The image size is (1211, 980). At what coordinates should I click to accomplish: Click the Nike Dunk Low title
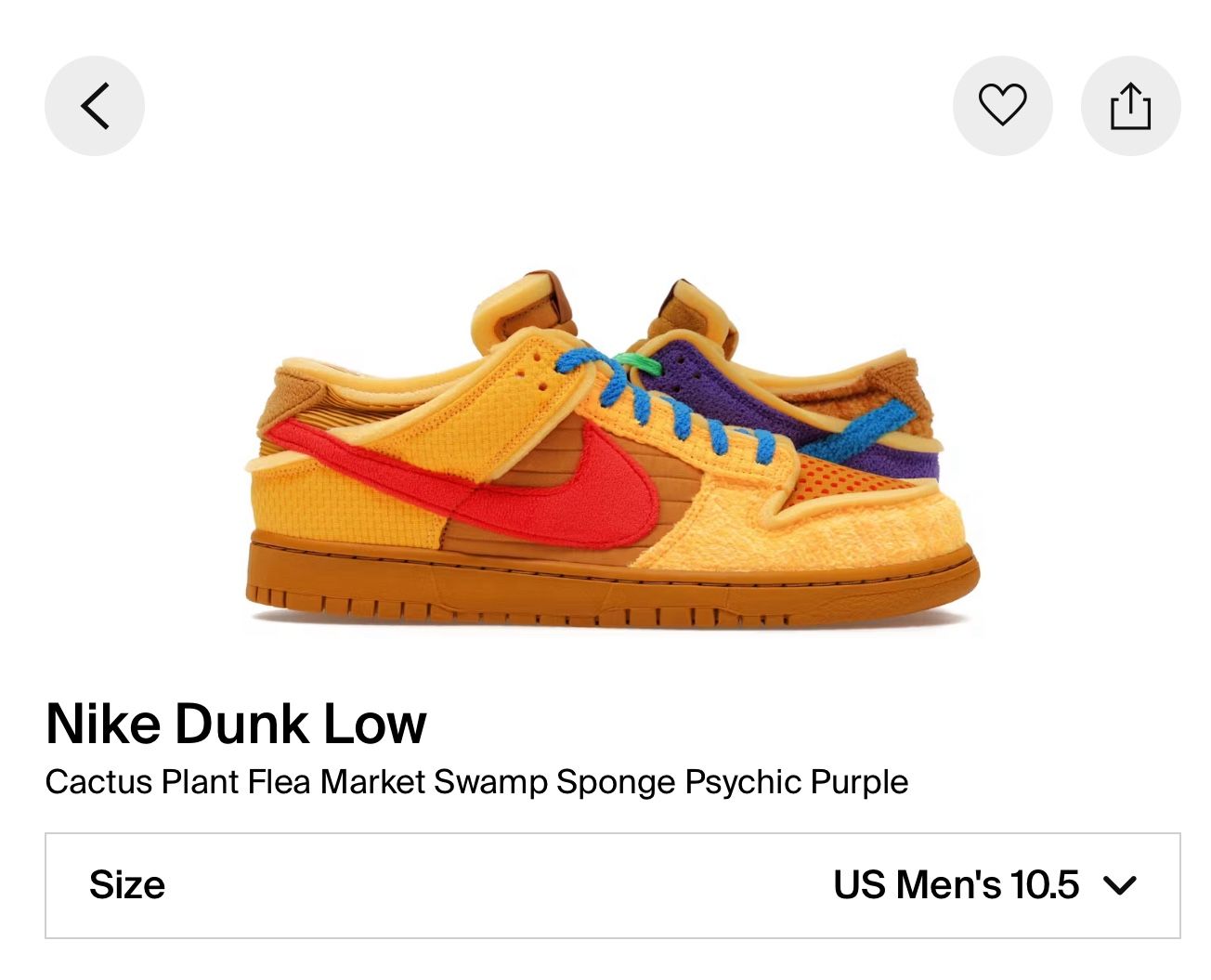[236, 724]
